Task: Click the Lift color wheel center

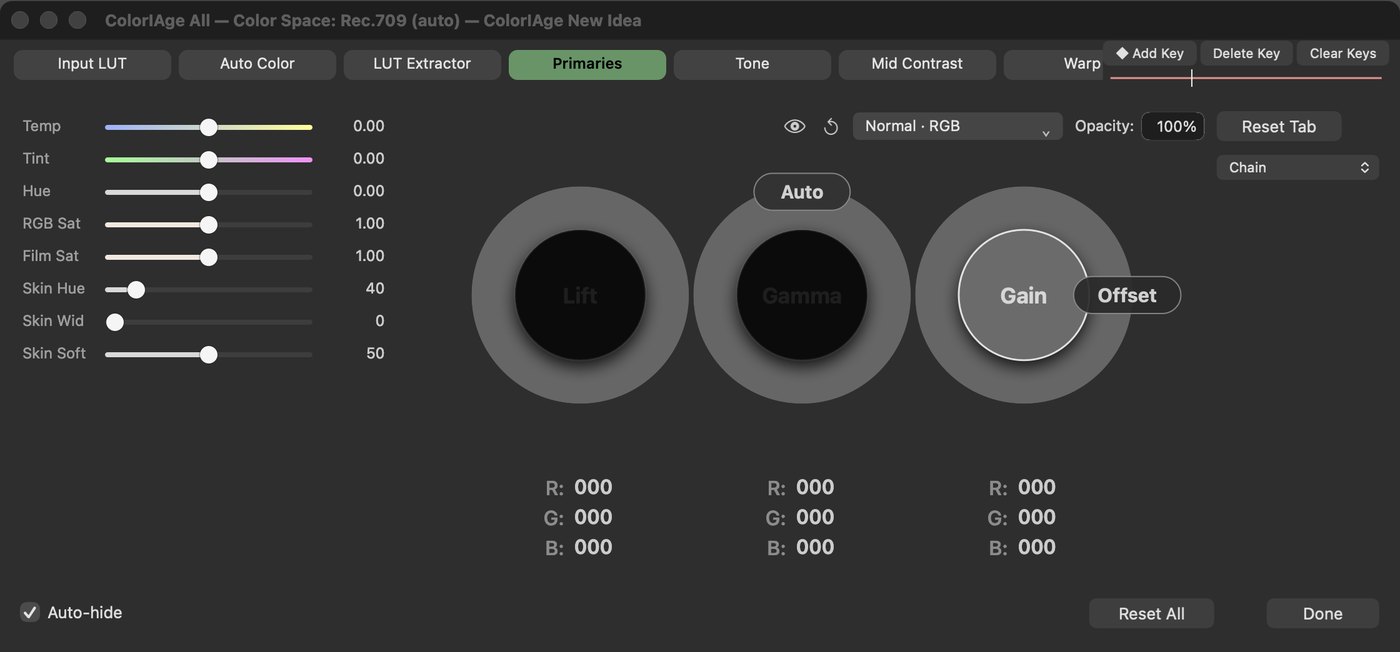Action: [x=580, y=295]
